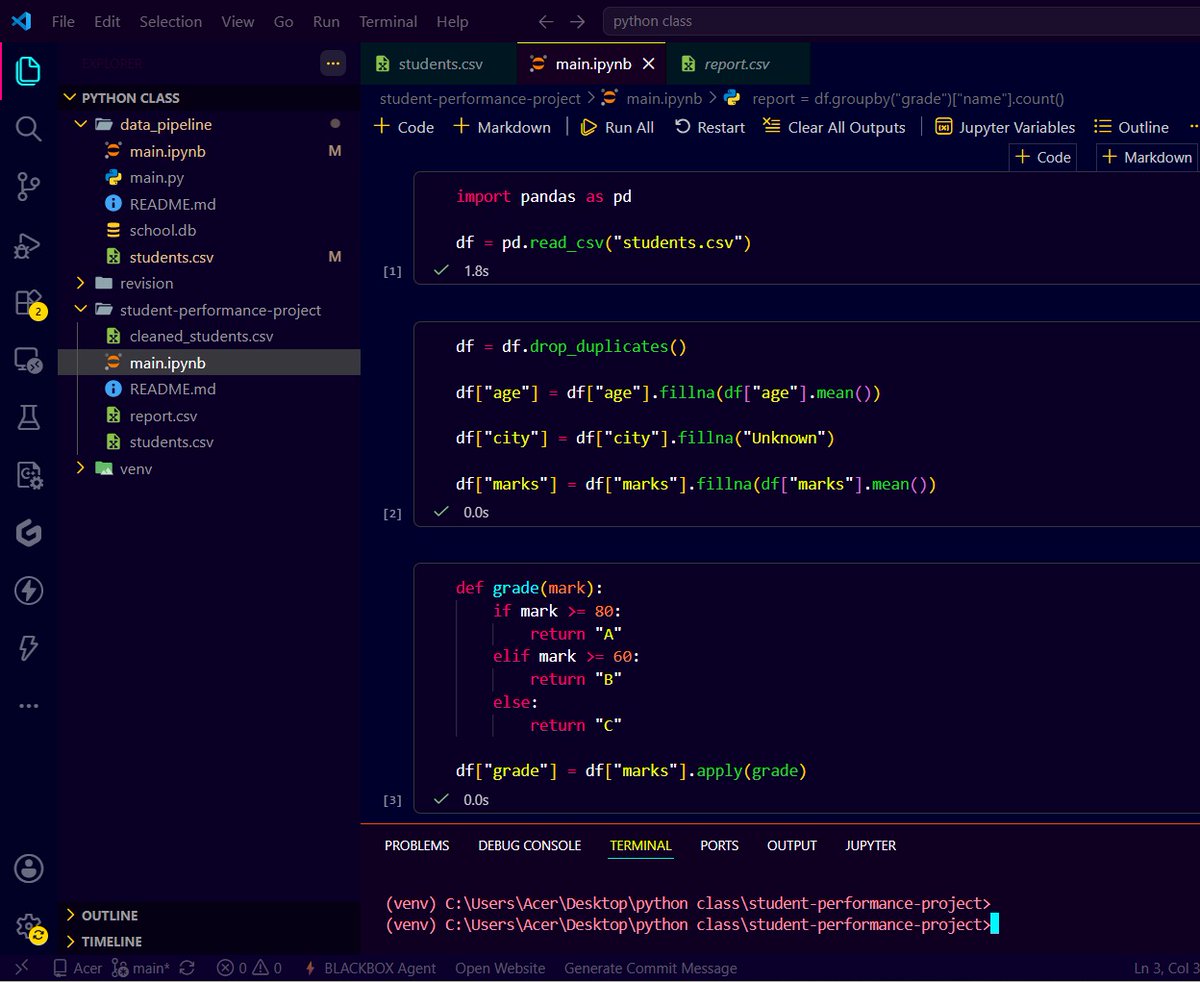The width and height of the screenshot is (1200, 982).
Task: Go forward with the right arrow
Action: (x=577, y=21)
